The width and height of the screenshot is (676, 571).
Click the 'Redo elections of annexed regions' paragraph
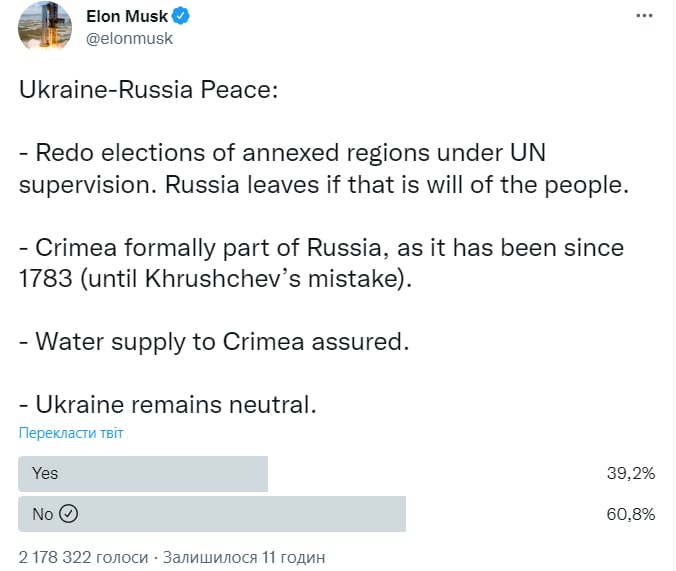coord(320,170)
